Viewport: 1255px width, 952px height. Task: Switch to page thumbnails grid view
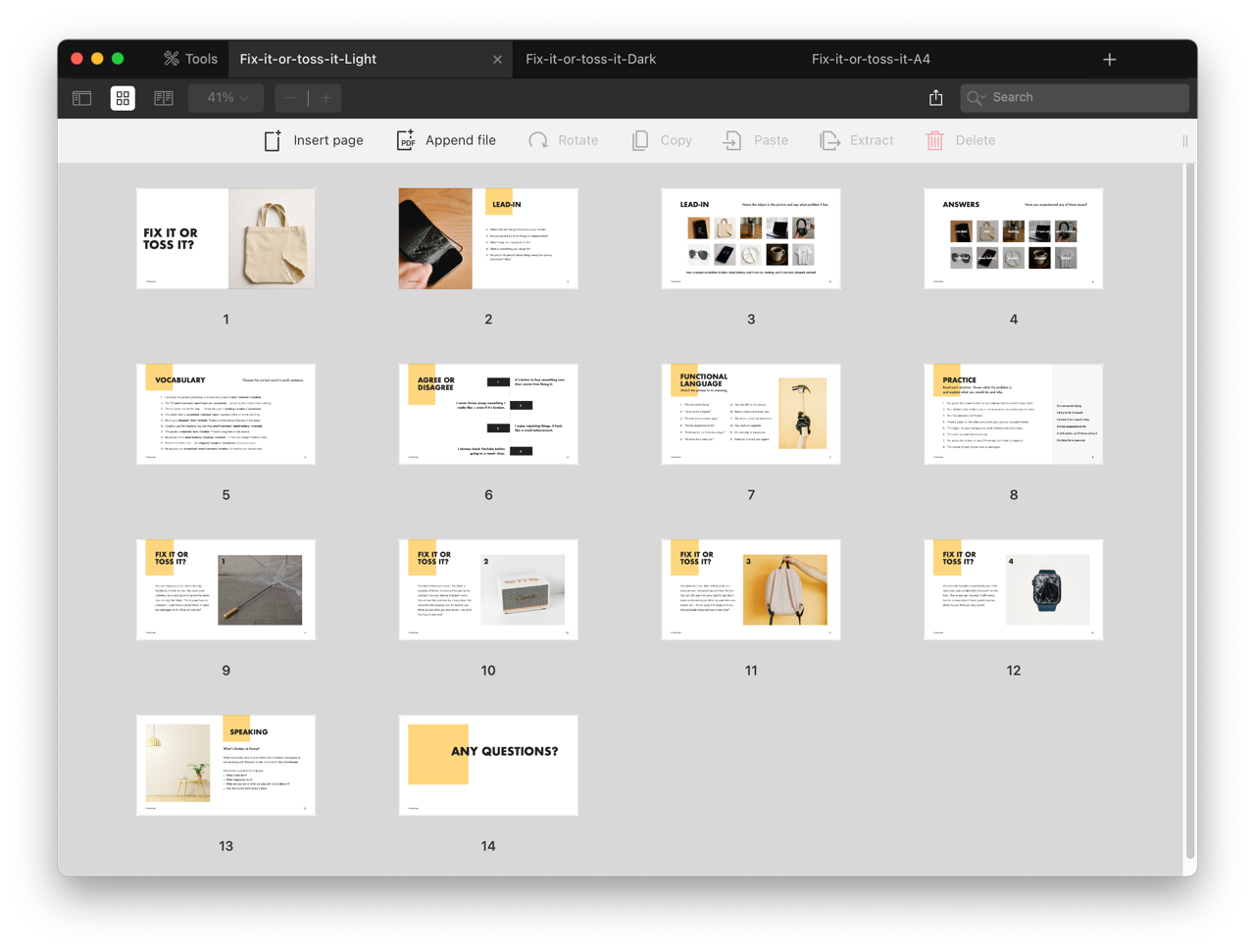tap(123, 98)
